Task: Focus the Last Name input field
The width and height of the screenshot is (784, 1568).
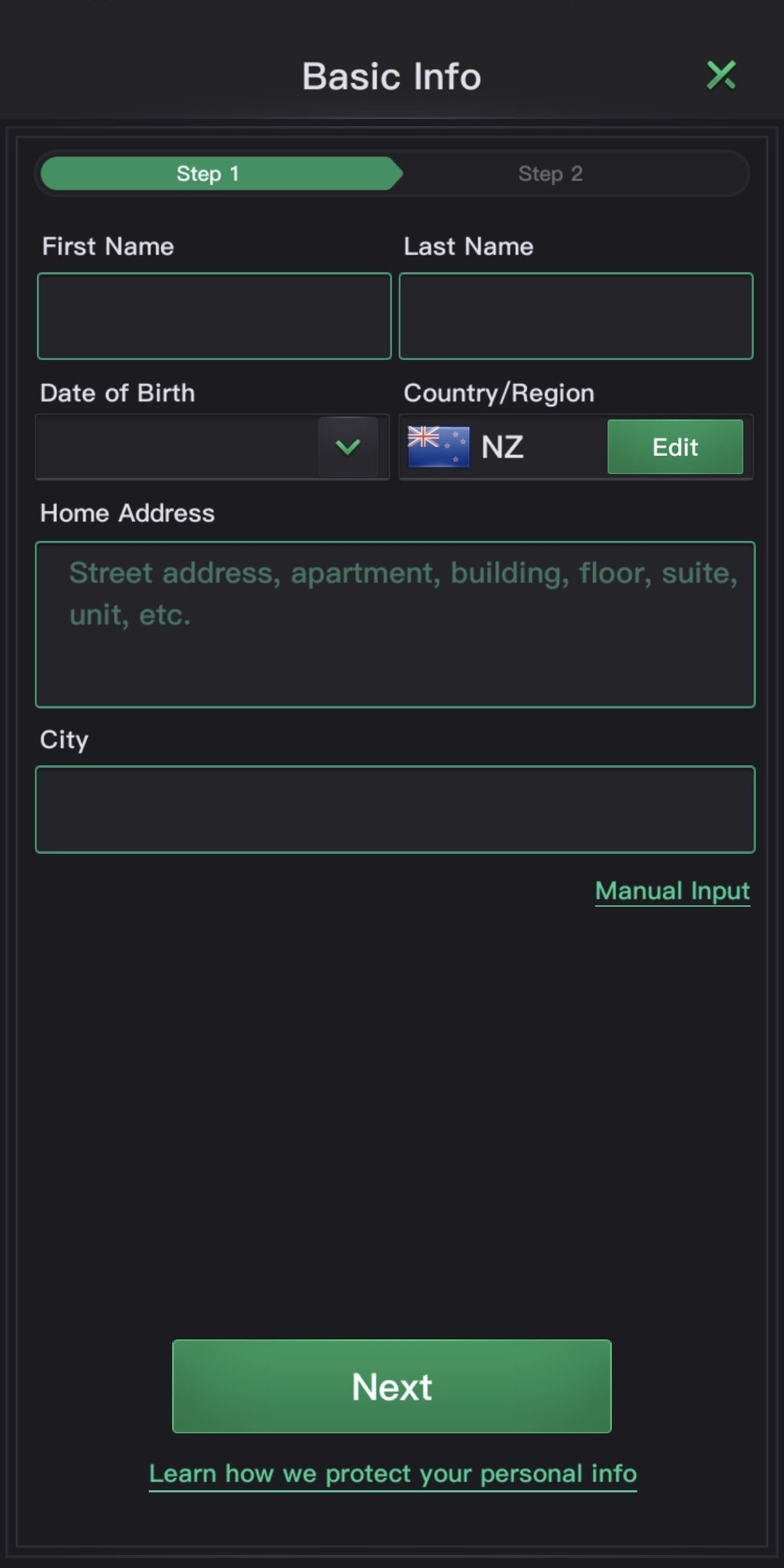Action: click(576, 316)
